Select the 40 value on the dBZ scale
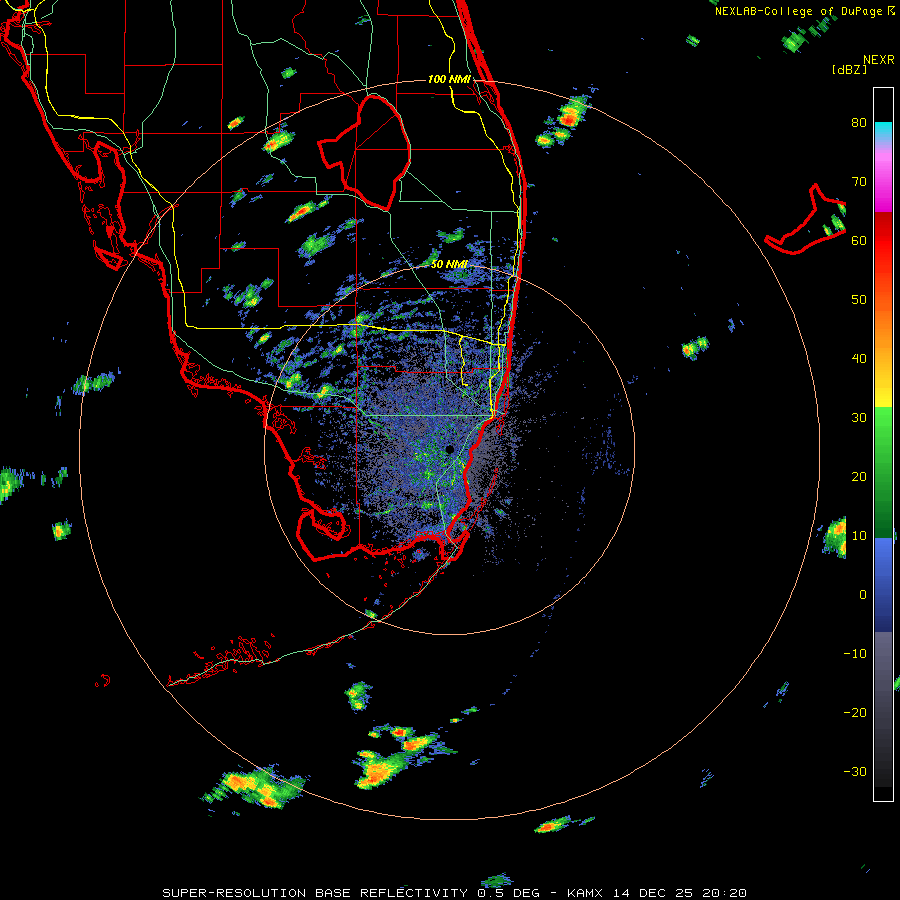The width and height of the screenshot is (900, 900). 859,359
